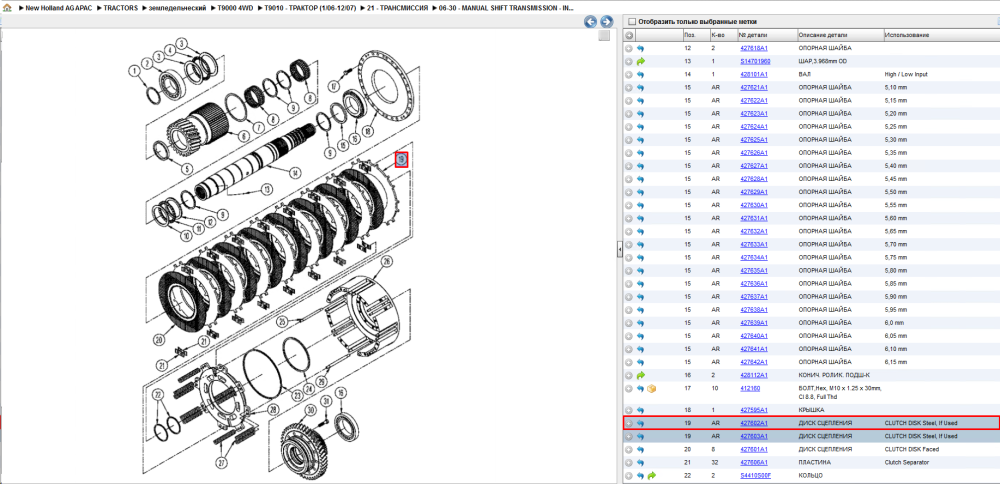Open 'T9010 - ТРАКТОР (1/06-12/07)' breadcrumb
Image resolution: width=1000 pixels, height=484 pixels.
310,8
